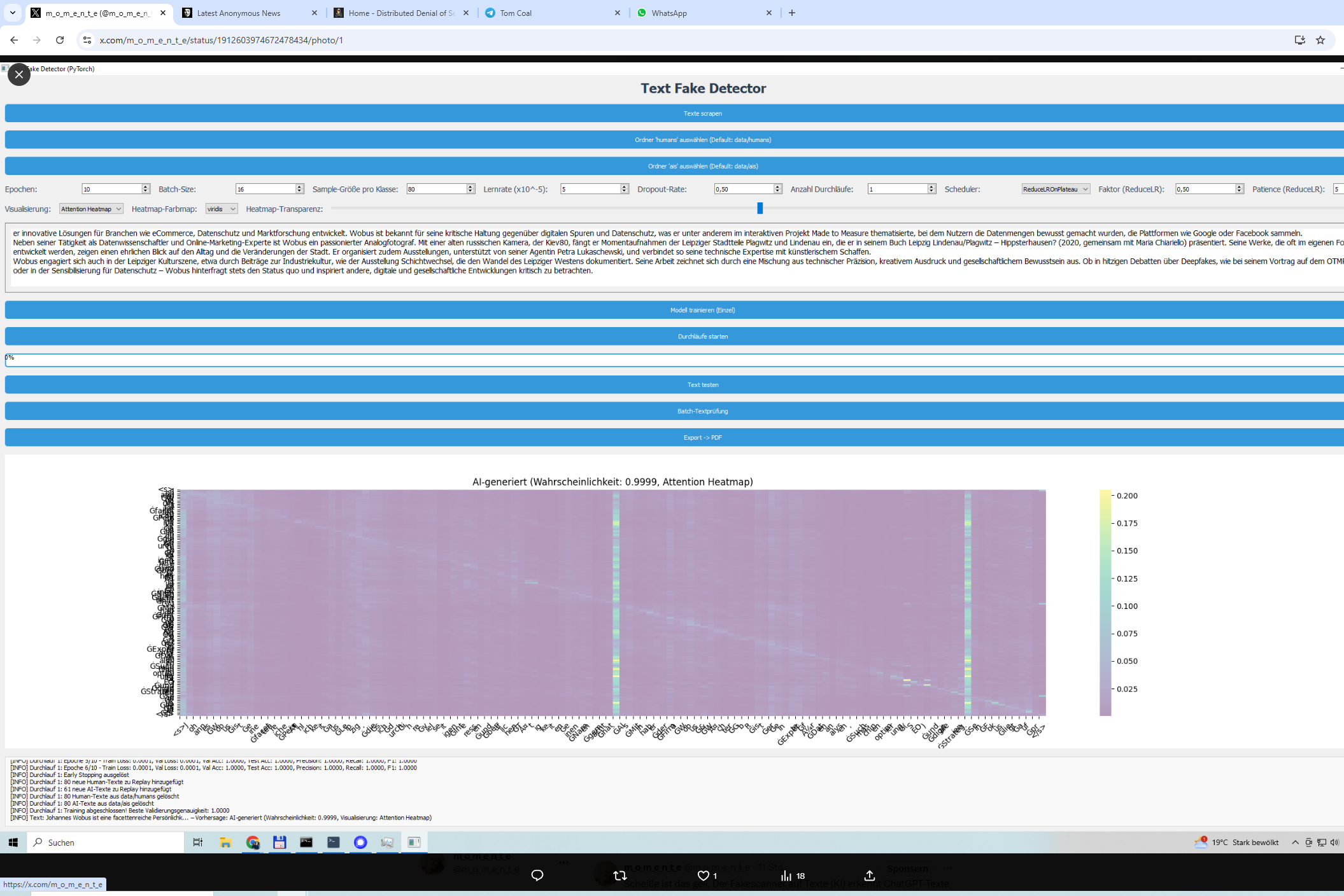Open the view analytics icon

click(x=787, y=876)
